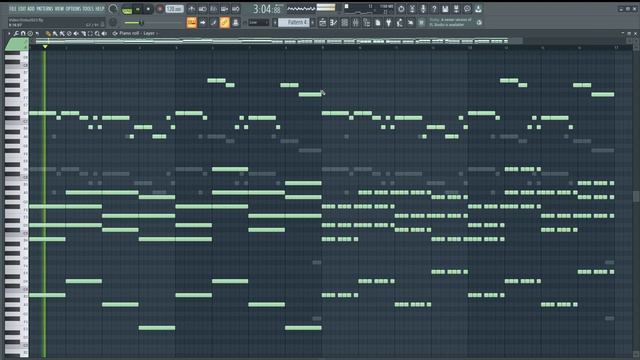This screenshot has height=360, width=640.
Task: Click the scissors-like audio editor icon
Action: [412, 9]
